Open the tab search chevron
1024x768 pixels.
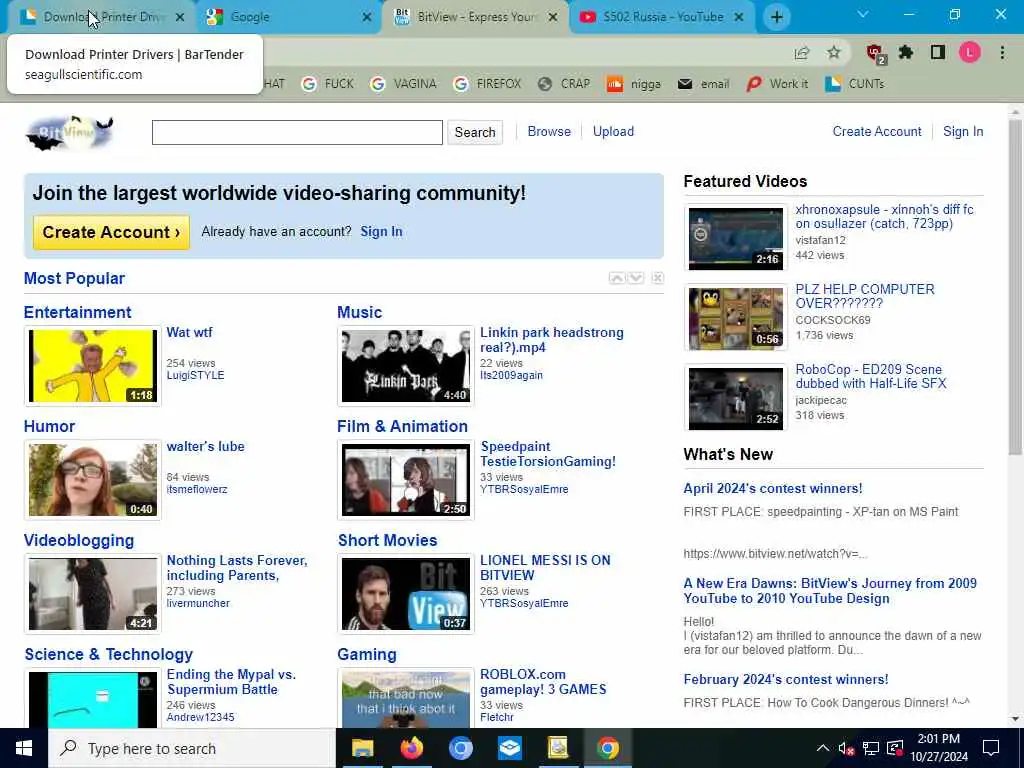(x=863, y=14)
